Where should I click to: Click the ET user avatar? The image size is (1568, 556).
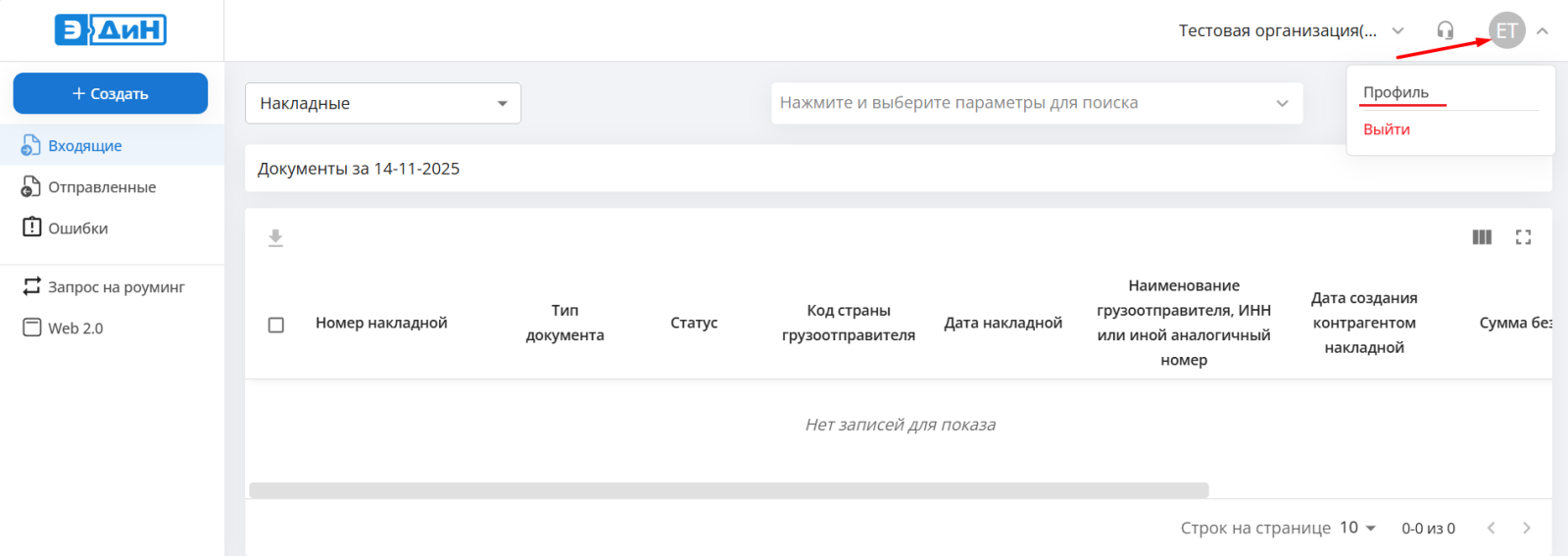coord(1506,30)
